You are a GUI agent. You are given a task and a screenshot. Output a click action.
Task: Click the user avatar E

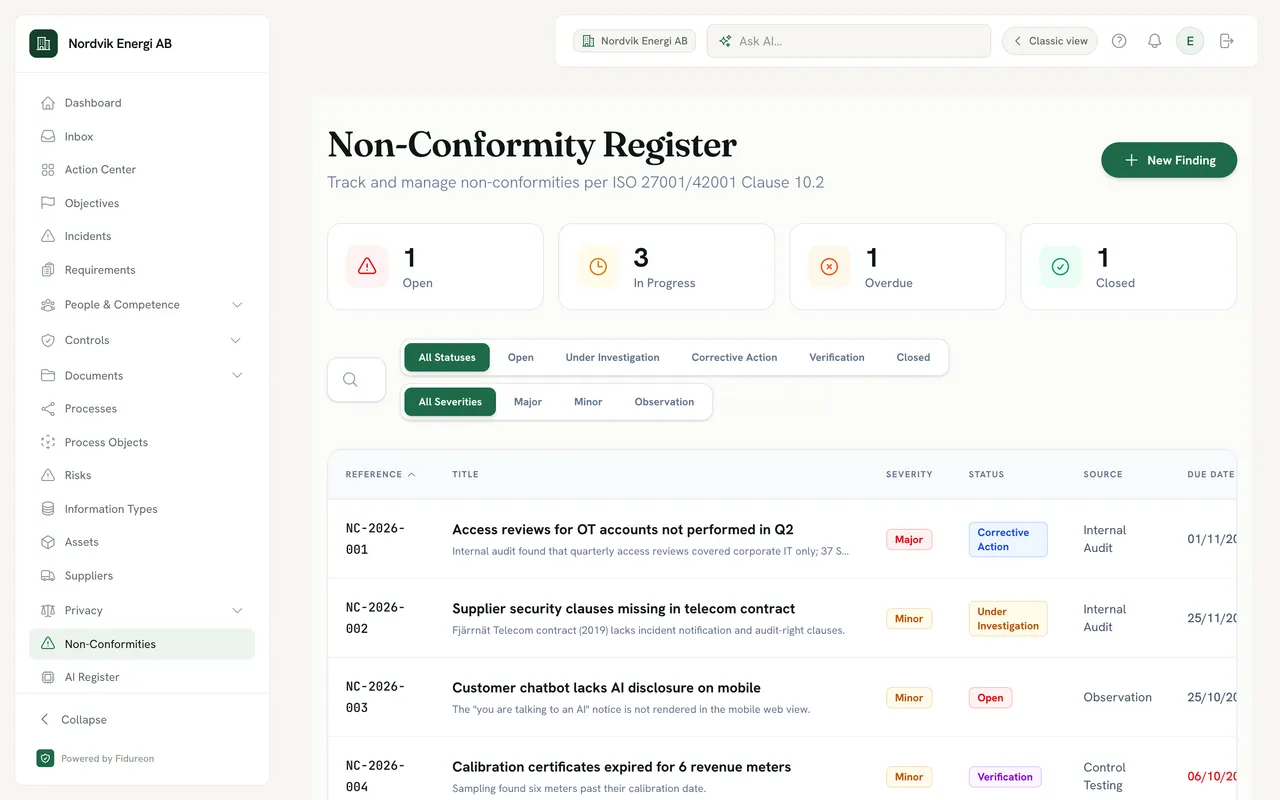[x=1190, y=41]
